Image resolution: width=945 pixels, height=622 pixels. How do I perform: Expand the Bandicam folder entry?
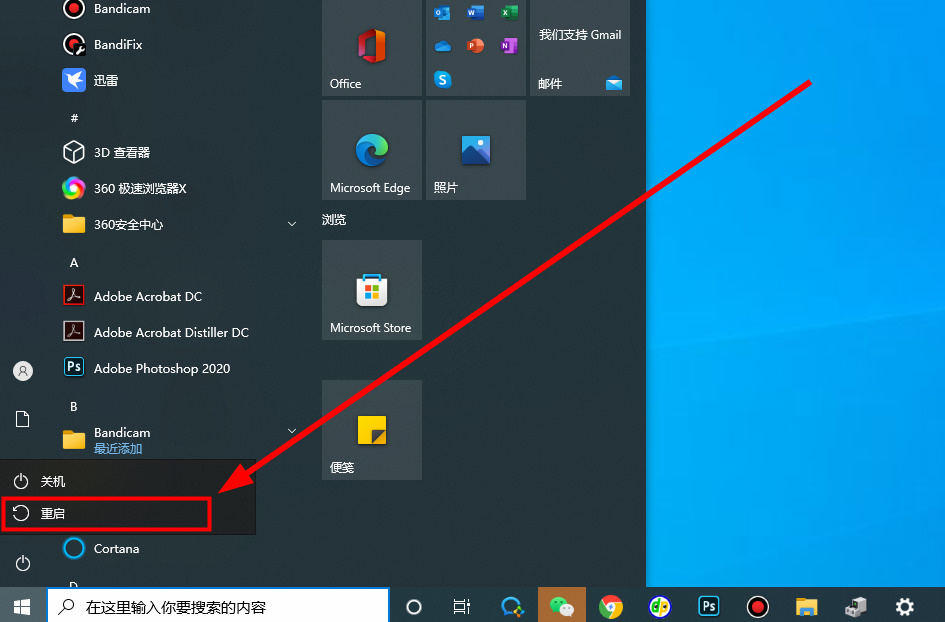pyautogui.click(x=292, y=430)
